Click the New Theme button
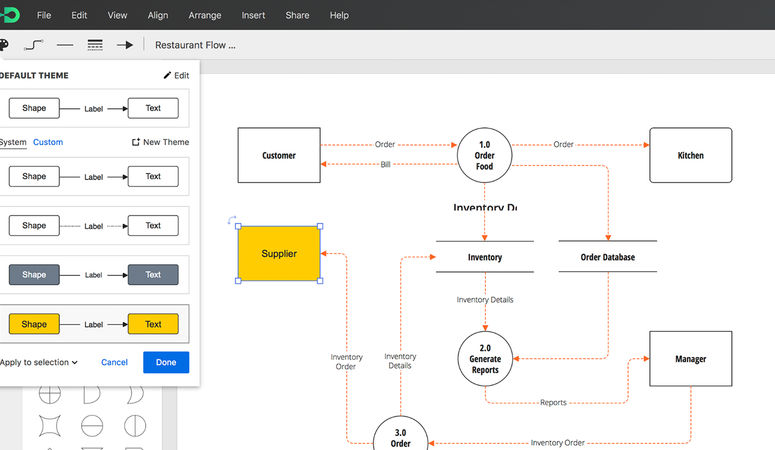 pos(160,142)
